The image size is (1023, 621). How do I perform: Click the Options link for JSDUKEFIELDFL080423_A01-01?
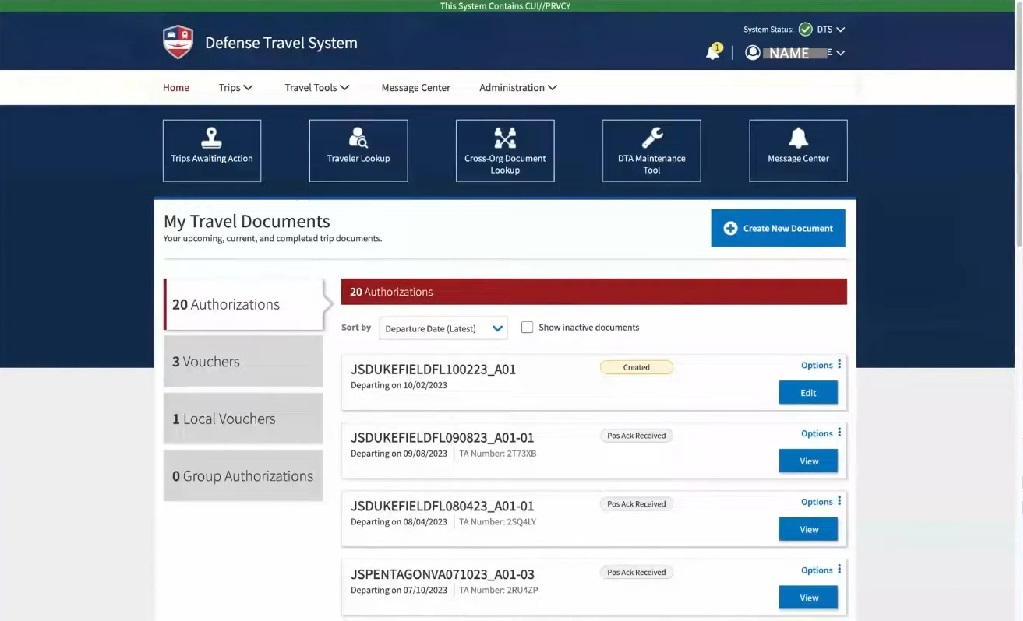point(816,502)
